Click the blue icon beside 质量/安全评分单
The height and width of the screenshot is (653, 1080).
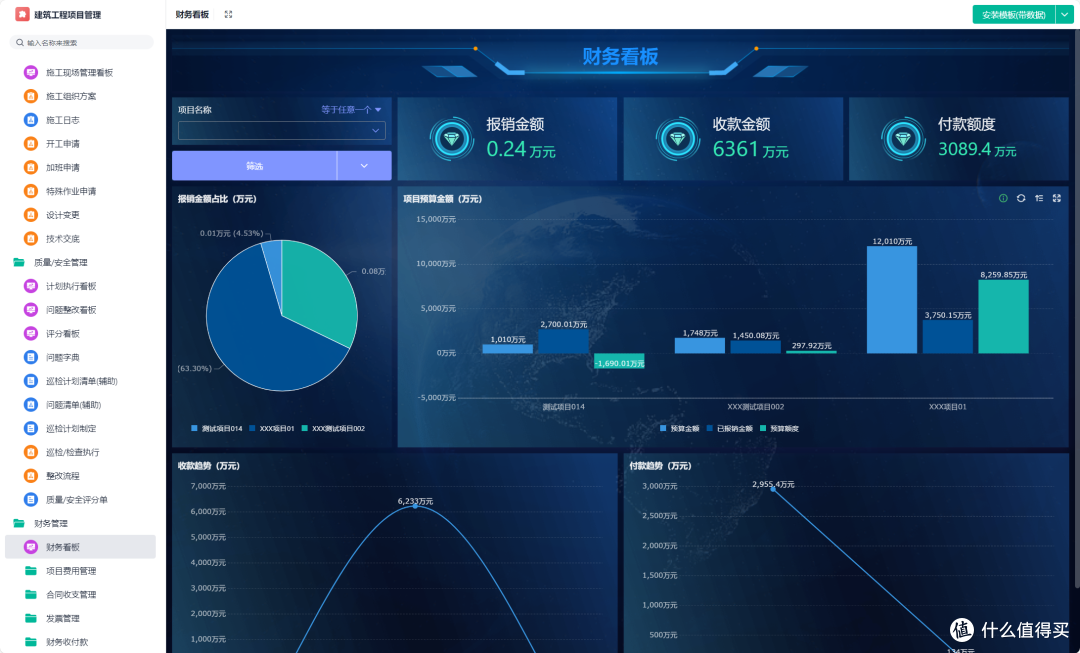click(30, 499)
